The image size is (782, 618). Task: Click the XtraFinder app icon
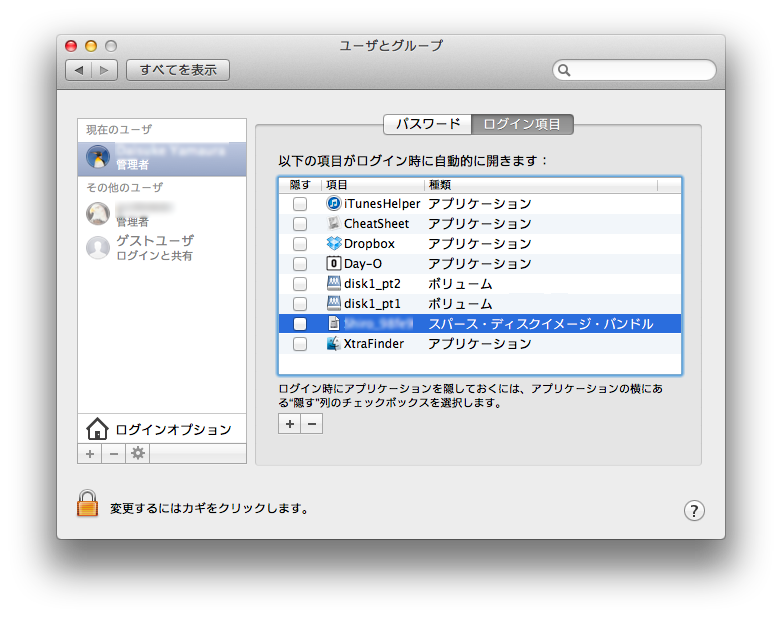tap(334, 344)
